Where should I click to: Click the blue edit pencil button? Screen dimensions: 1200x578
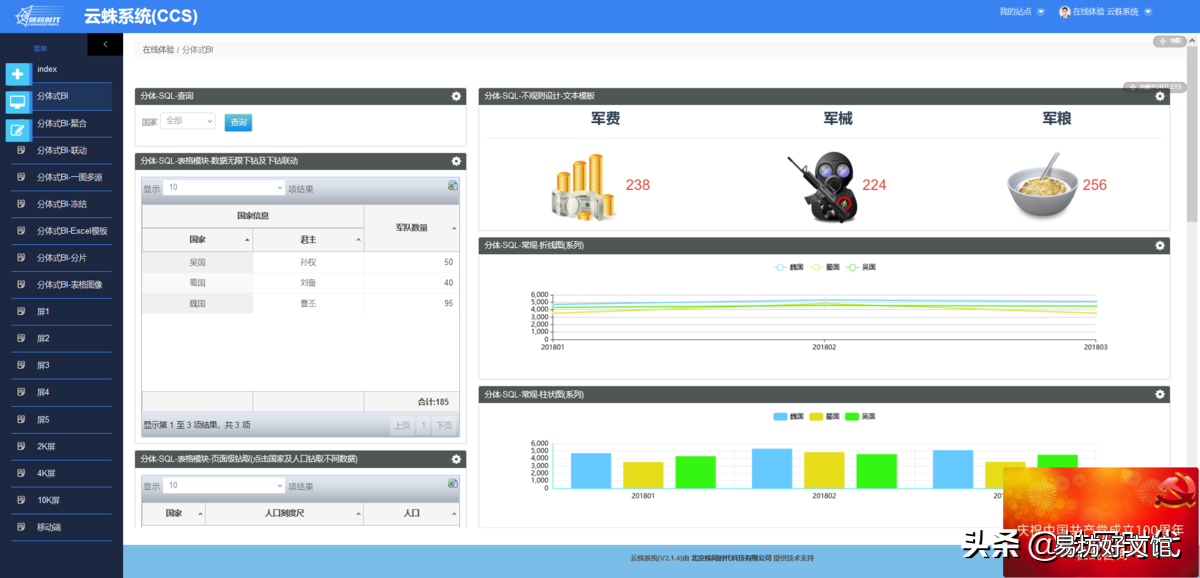pos(18,130)
